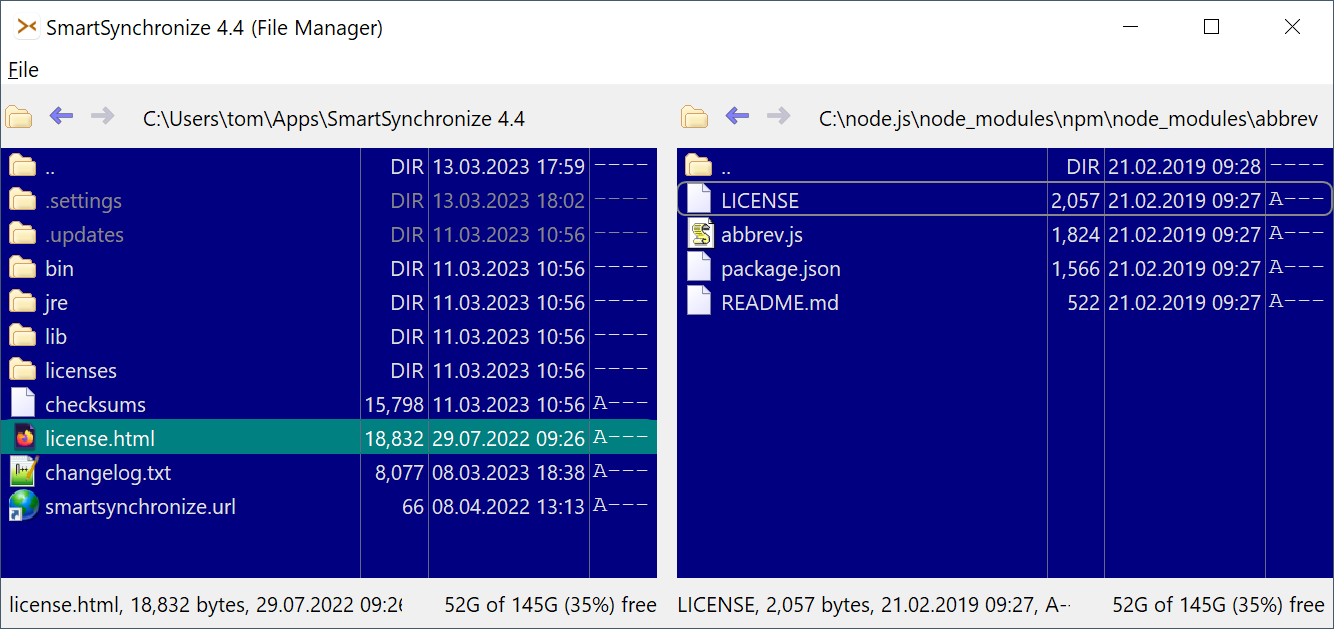Click the left pane folder icon
The height and width of the screenshot is (629, 1334).
19,118
